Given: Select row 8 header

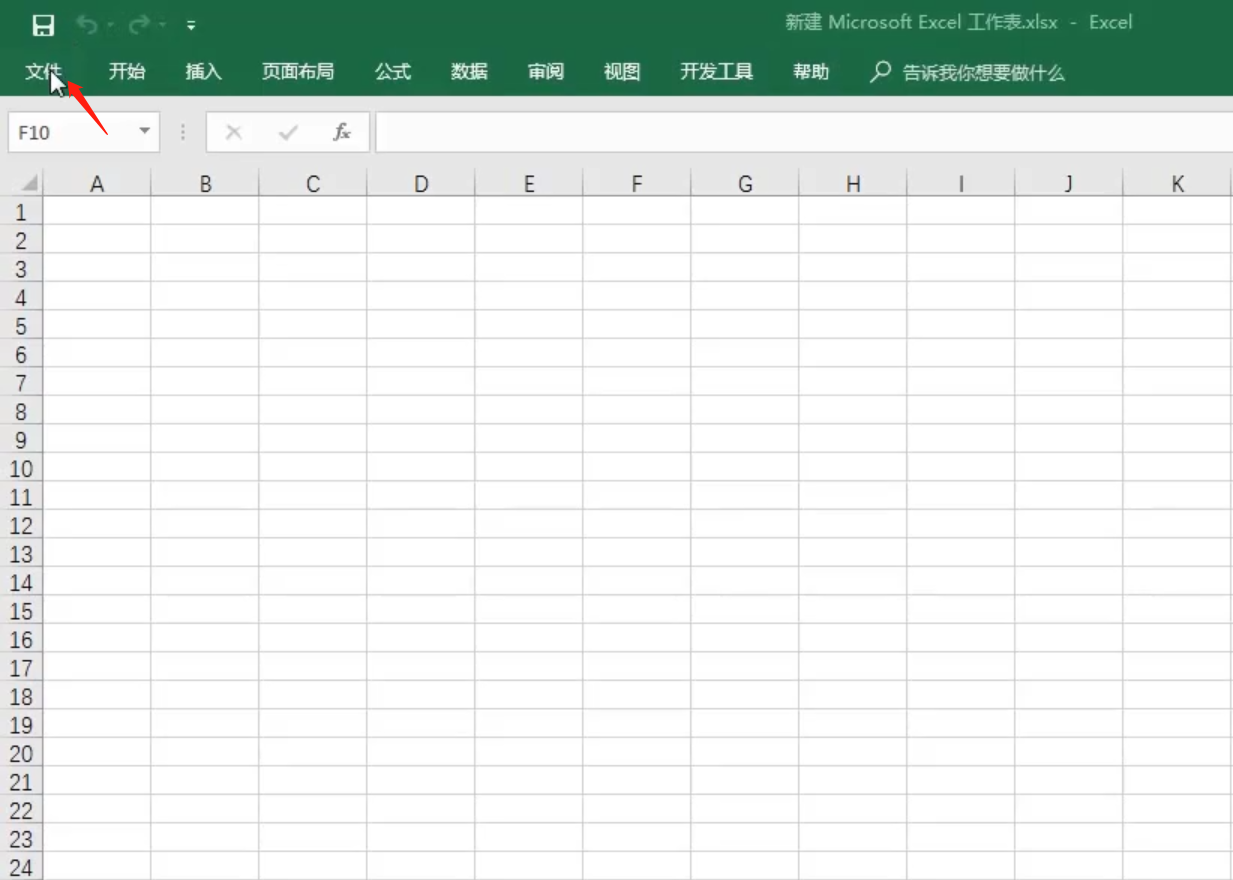Looking at the screenshot, I should (21, 411).
